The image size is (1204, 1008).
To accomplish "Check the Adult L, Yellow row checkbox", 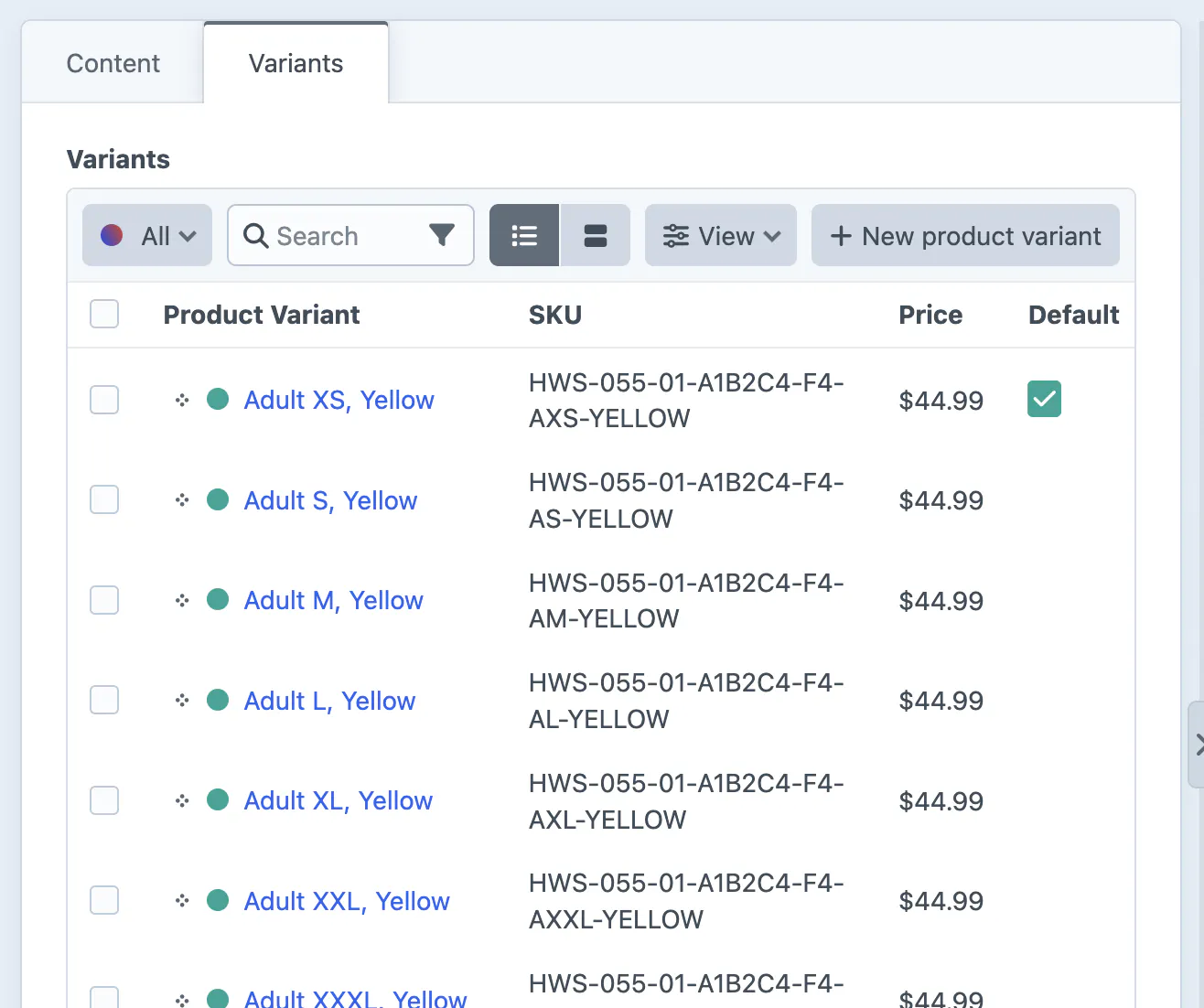I will (x=104, y=700).
